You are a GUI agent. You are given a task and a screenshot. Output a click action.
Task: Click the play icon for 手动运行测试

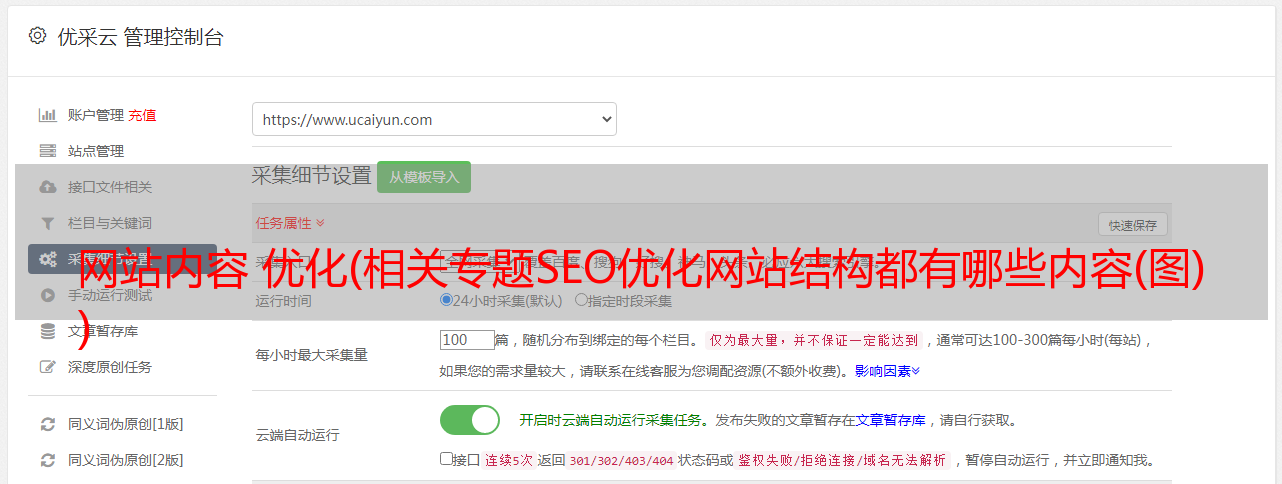(x=47, y=295)
